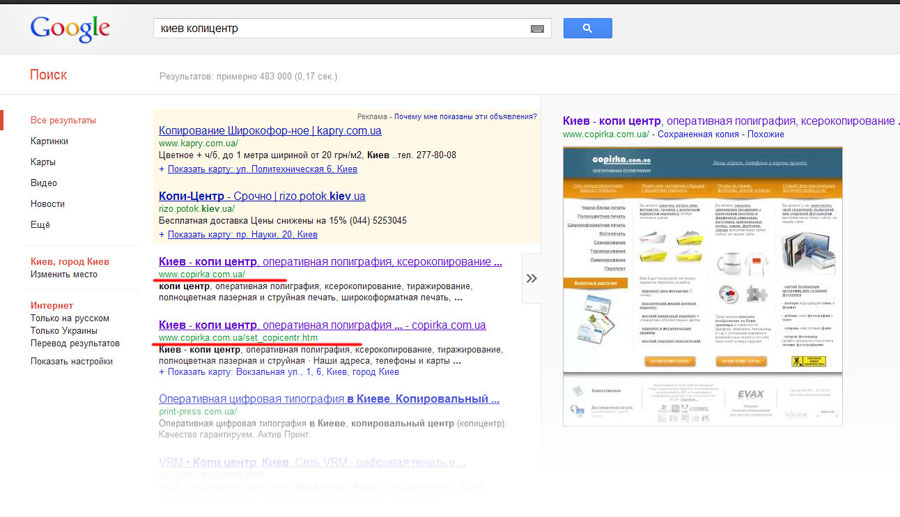
Task: Open the on-screen keyboard icon in search box
Action: pos(537,29)
